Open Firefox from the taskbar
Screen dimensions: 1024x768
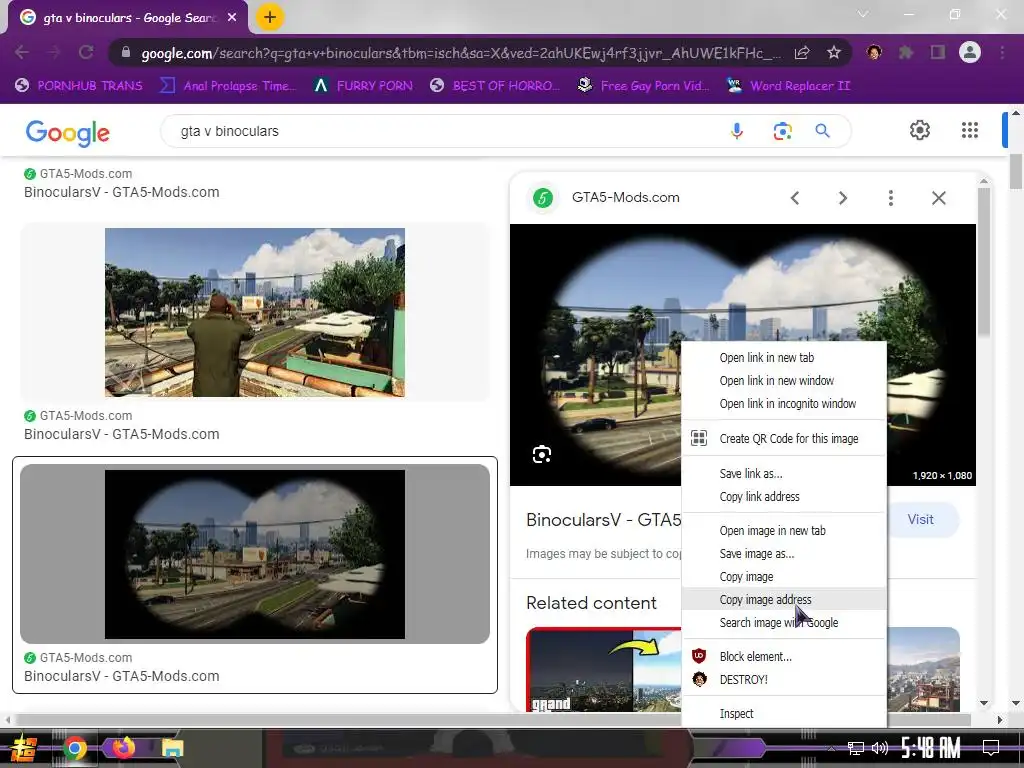coord(123,748)
